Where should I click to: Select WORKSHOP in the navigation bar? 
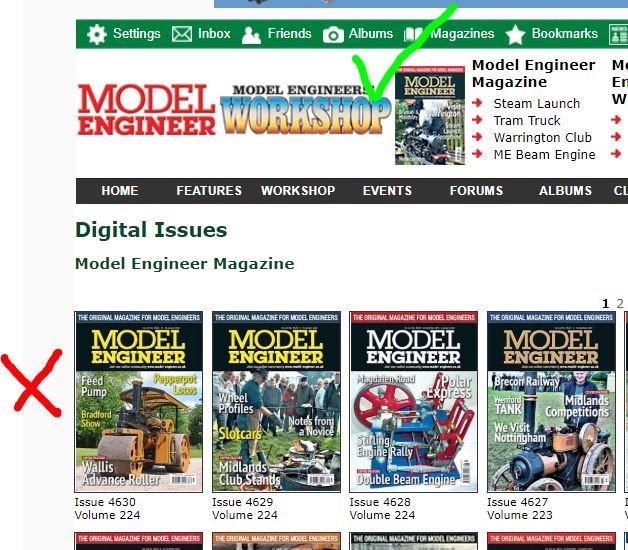point(298,191)
